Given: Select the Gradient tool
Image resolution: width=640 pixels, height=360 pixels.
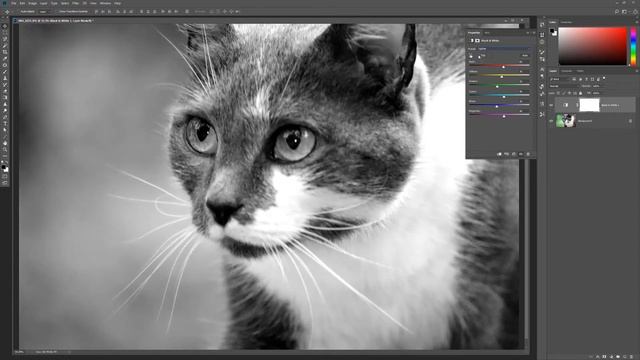Looking at the screenshot, I should (x=5, y=98).
